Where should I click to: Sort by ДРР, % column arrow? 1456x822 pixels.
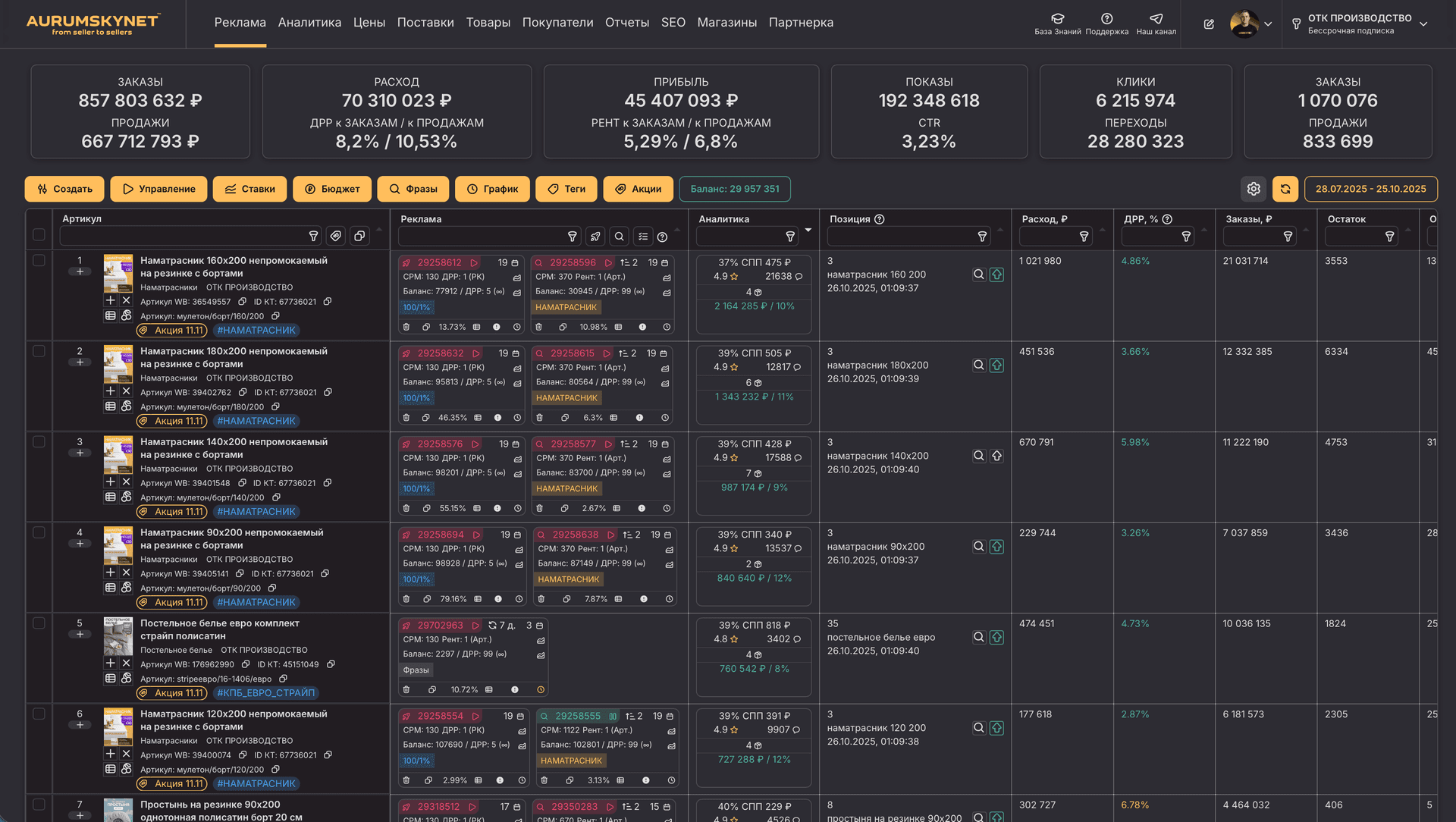pyautogui.click(x=1204, y=230)
